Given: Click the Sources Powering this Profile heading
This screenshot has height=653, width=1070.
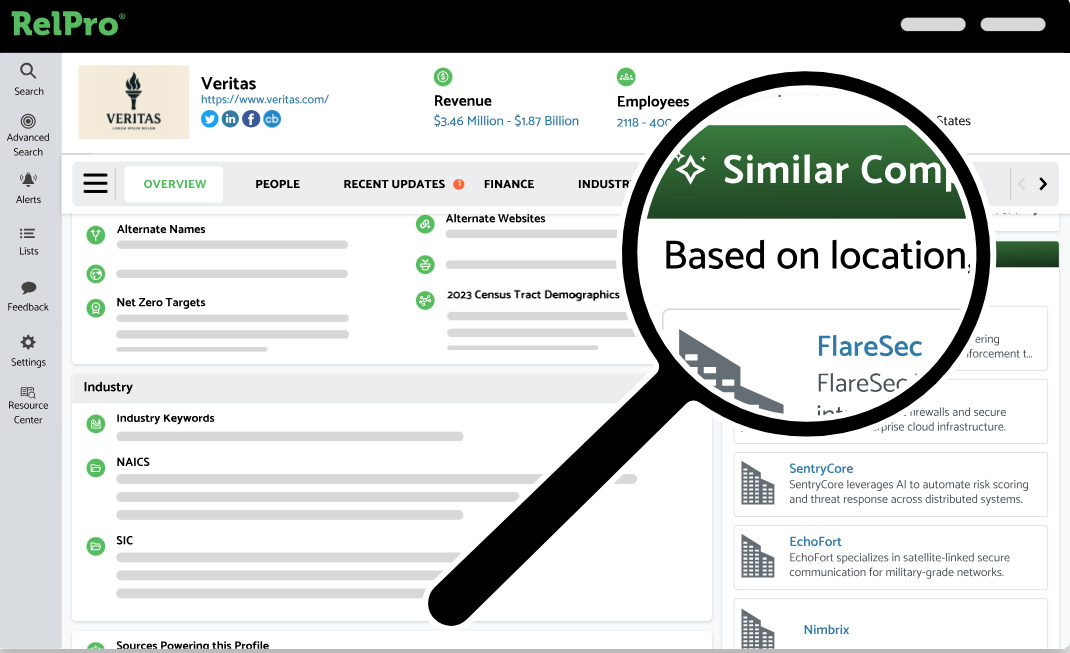Looking at the screenshot, I should pos(192,644).
